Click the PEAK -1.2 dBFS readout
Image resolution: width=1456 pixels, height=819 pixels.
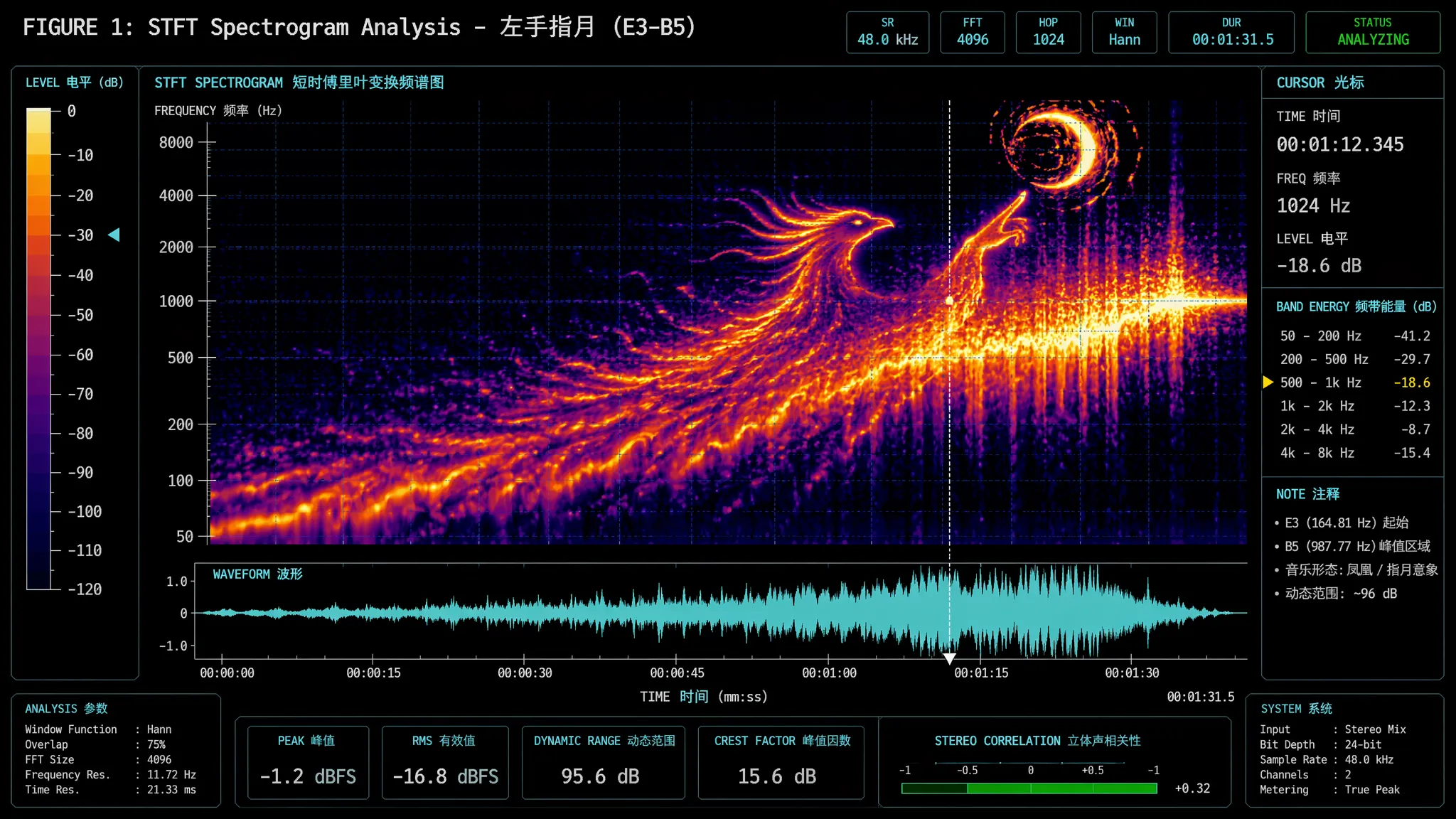[308, 762]
